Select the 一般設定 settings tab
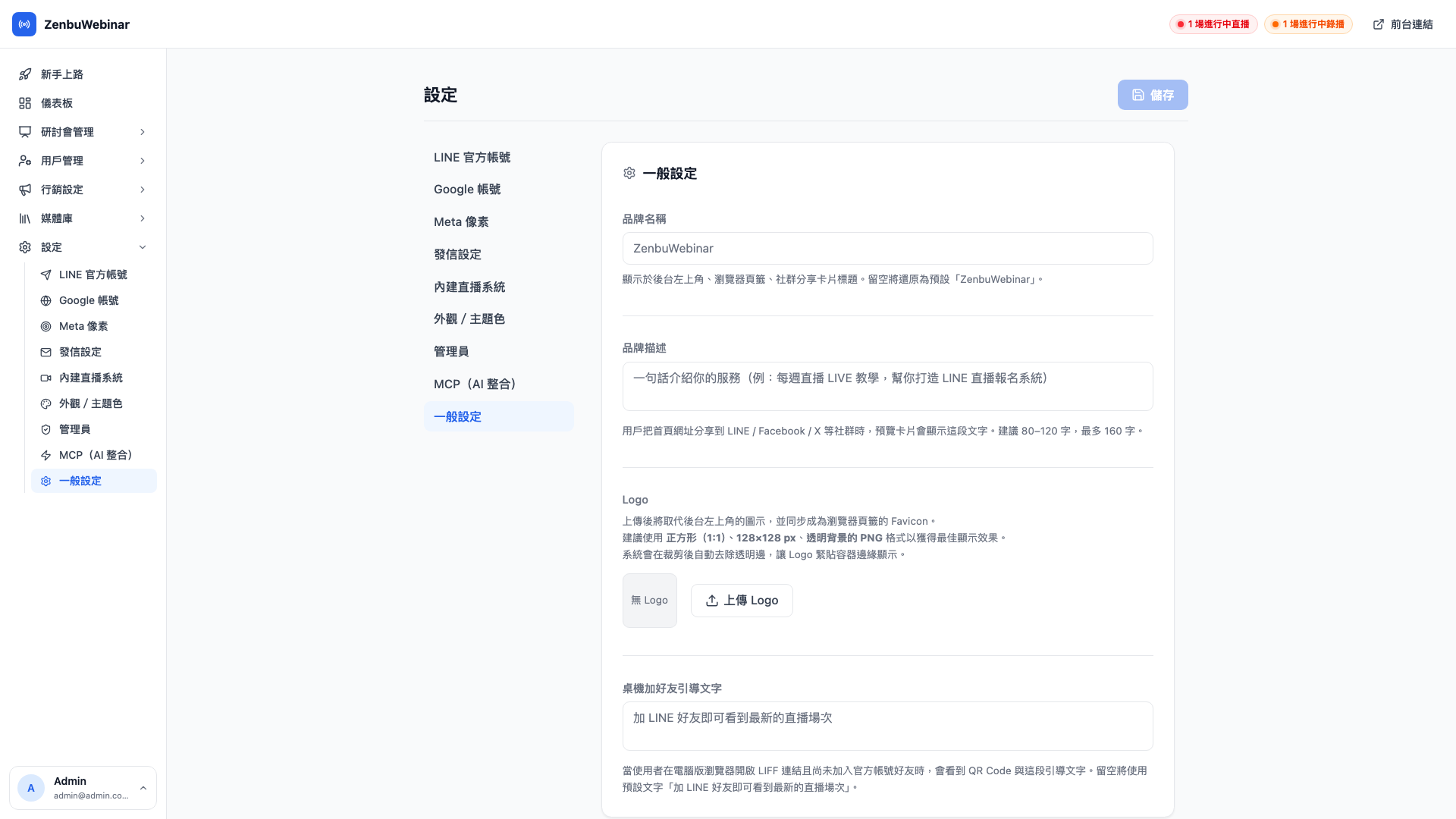This screenshot has width=1456, height=819. [x=499, y=416]
